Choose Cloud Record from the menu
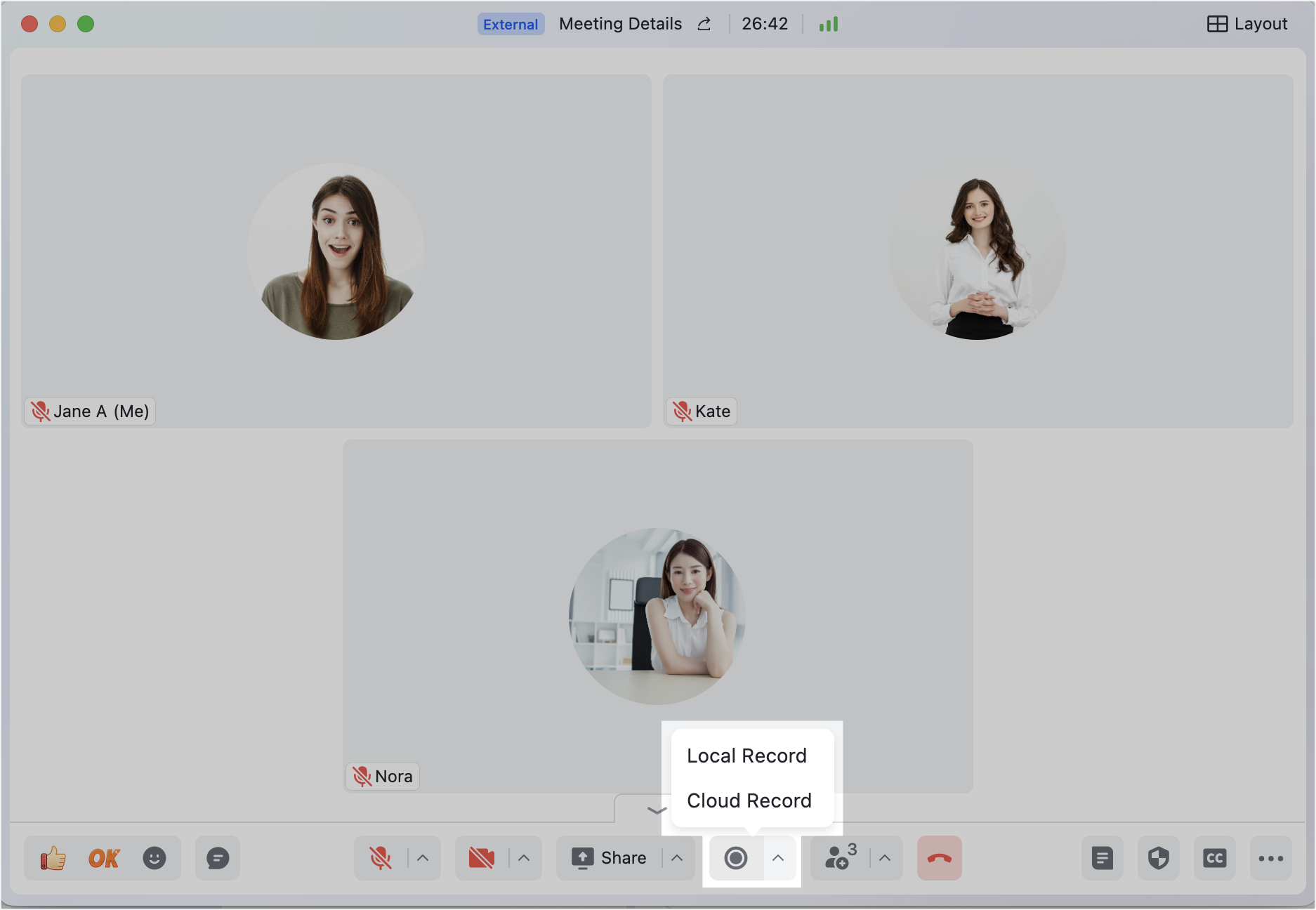Viewport: 1316px width, 910px height. [749, 800]
